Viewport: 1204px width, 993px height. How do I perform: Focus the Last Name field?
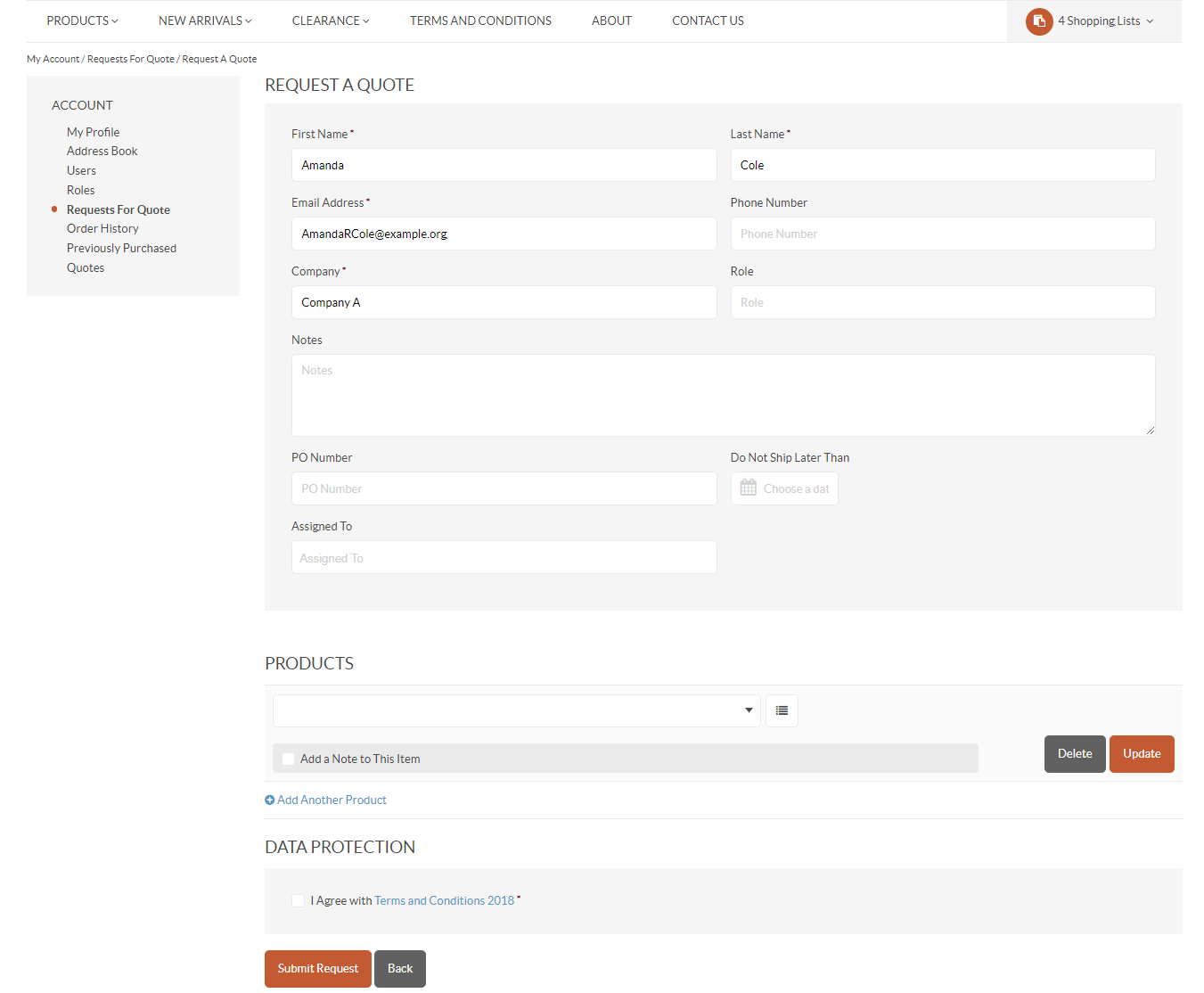tap(943, 165)
